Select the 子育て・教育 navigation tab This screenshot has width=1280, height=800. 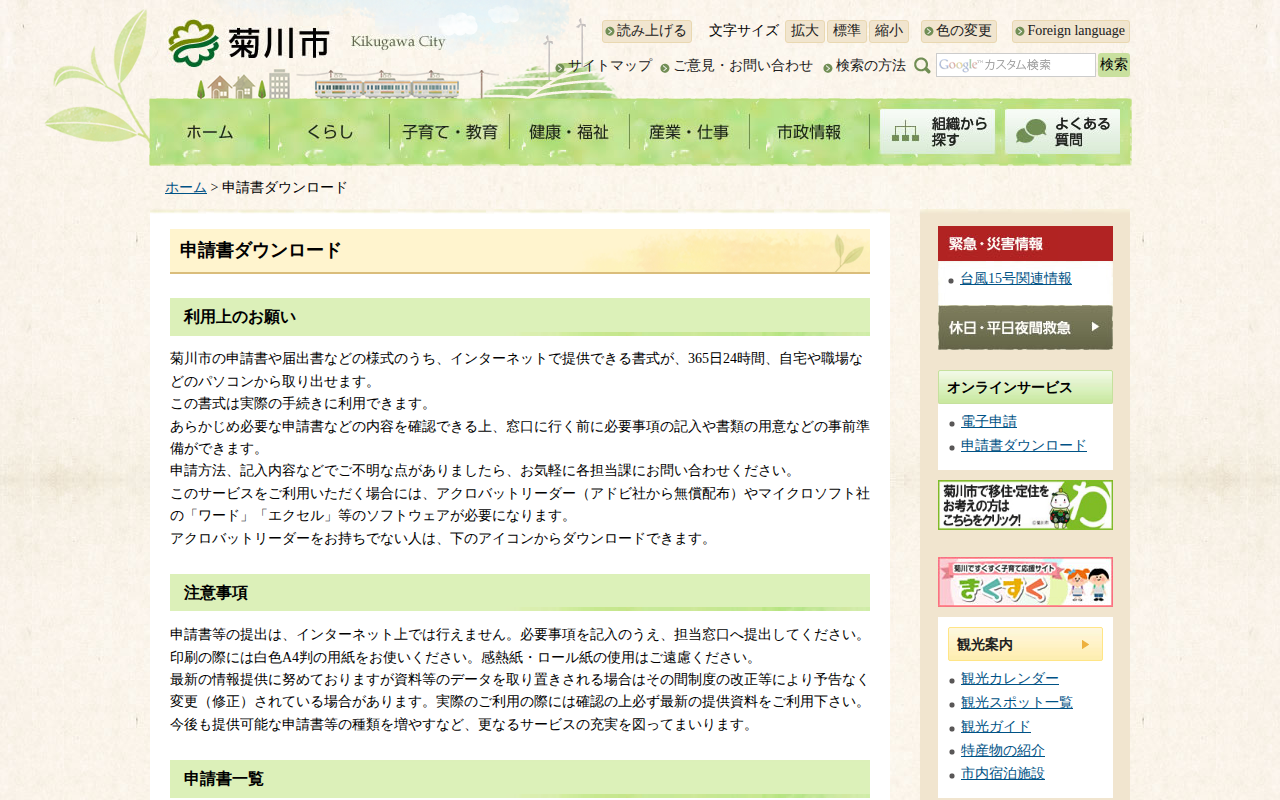pos(450,132)
